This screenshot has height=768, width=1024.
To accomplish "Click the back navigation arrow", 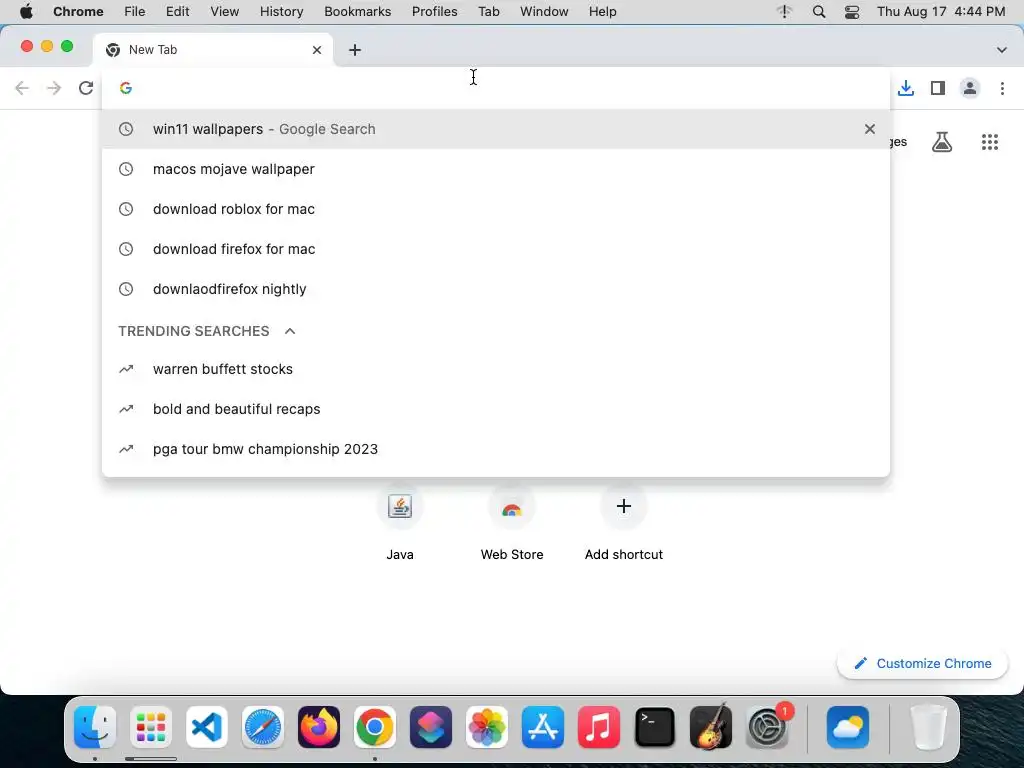I will click(22, 88).
